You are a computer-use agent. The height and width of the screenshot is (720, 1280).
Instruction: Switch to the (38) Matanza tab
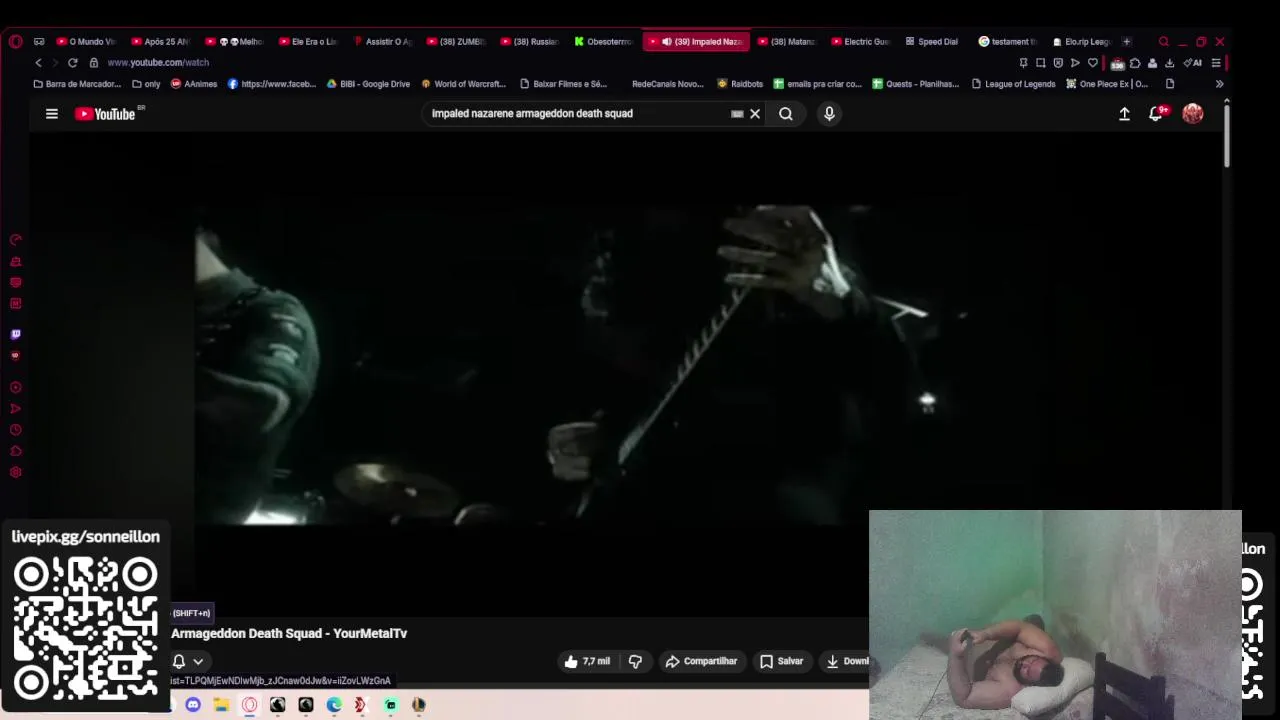[787, 42]
